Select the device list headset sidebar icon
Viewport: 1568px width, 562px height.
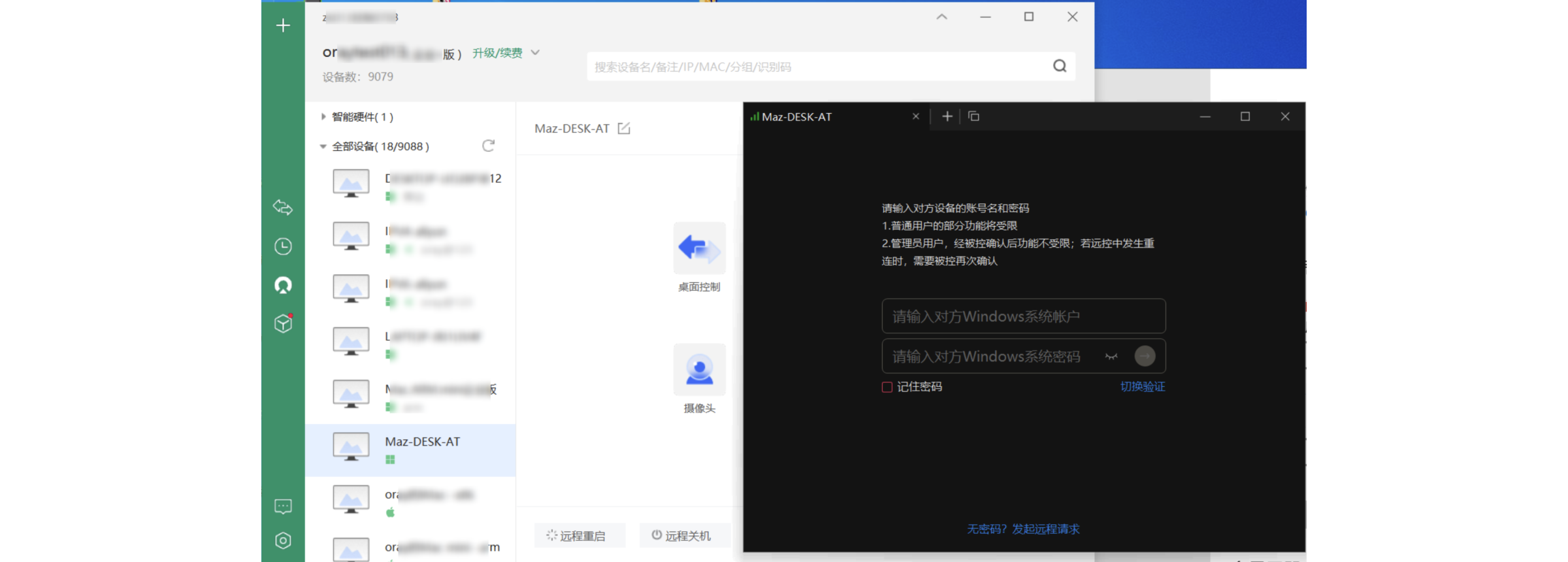pyautogui.click(x=283, y=285)
